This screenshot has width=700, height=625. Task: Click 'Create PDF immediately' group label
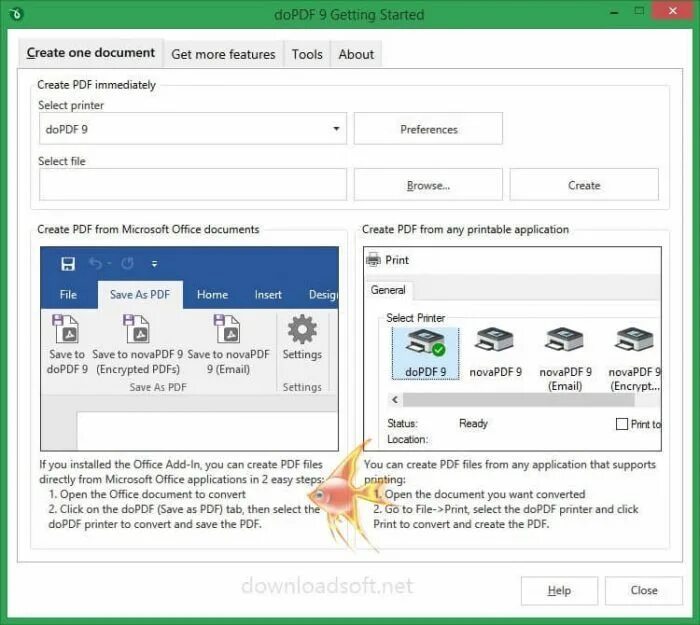point(96,85)
